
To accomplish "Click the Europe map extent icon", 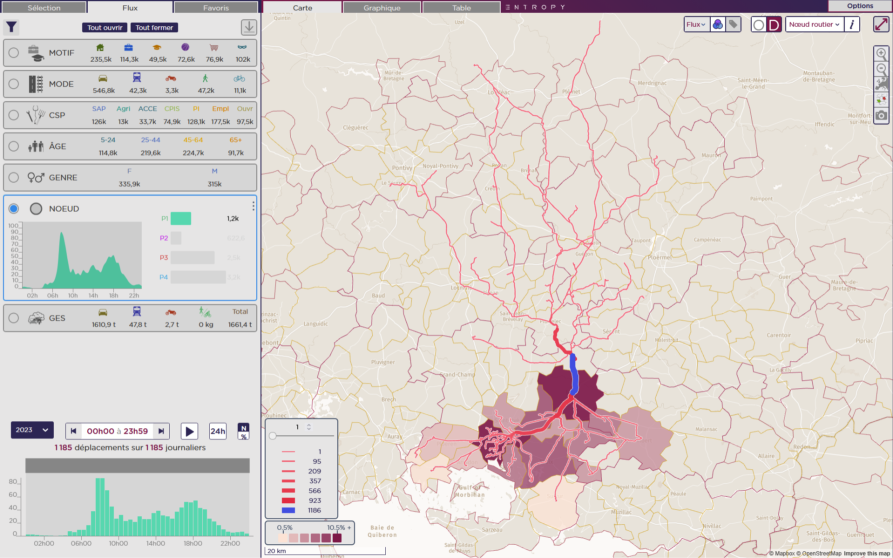I will click(x=881, y=84).
